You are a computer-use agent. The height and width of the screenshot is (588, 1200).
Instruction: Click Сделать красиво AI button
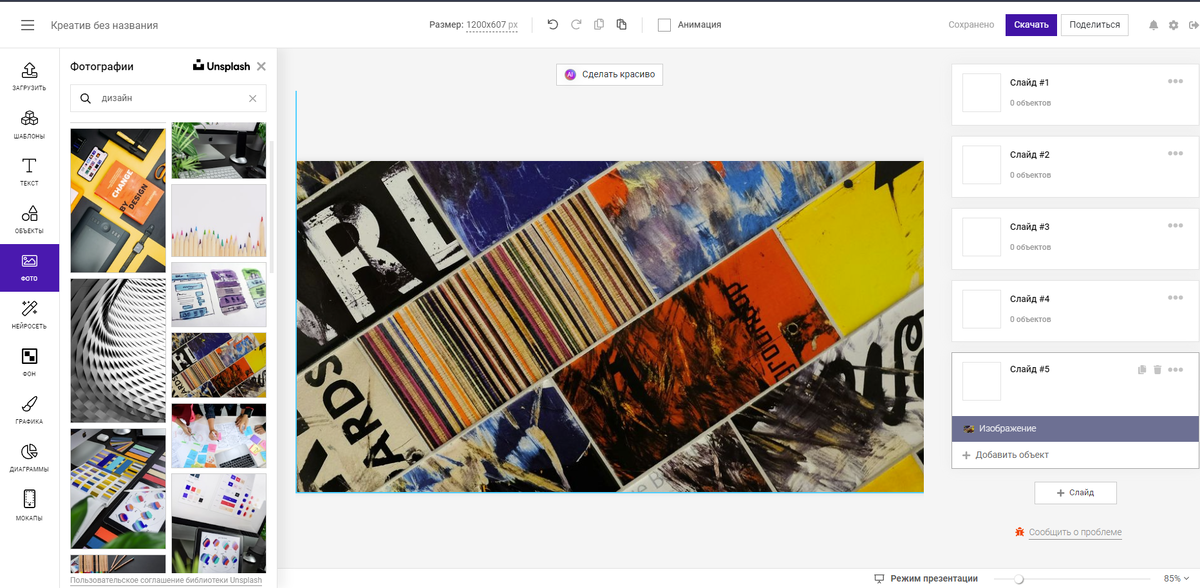(609, 74)
